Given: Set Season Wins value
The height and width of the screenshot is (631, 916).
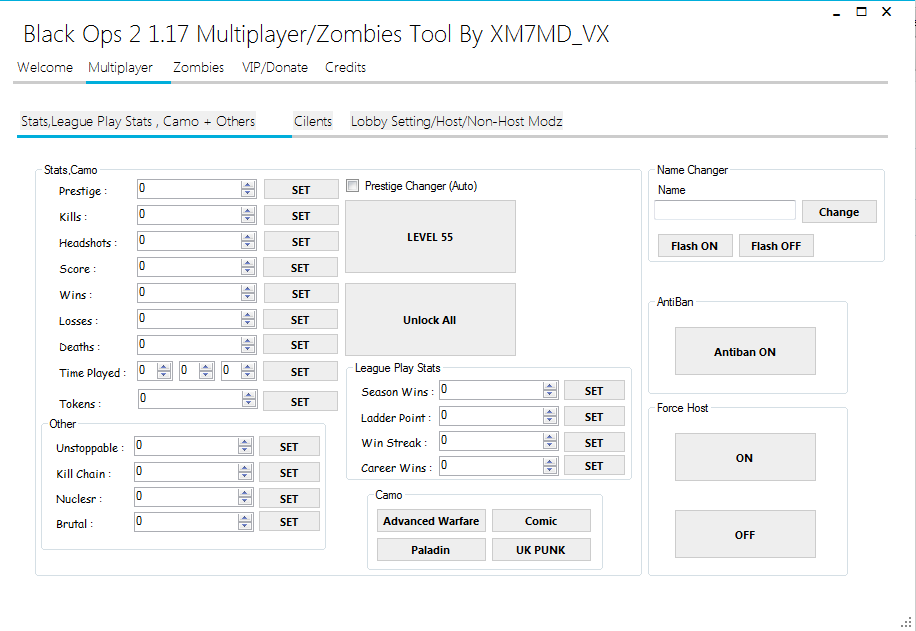Looking at the screenshot, I should pyautogui.click(x=594, y=390).
